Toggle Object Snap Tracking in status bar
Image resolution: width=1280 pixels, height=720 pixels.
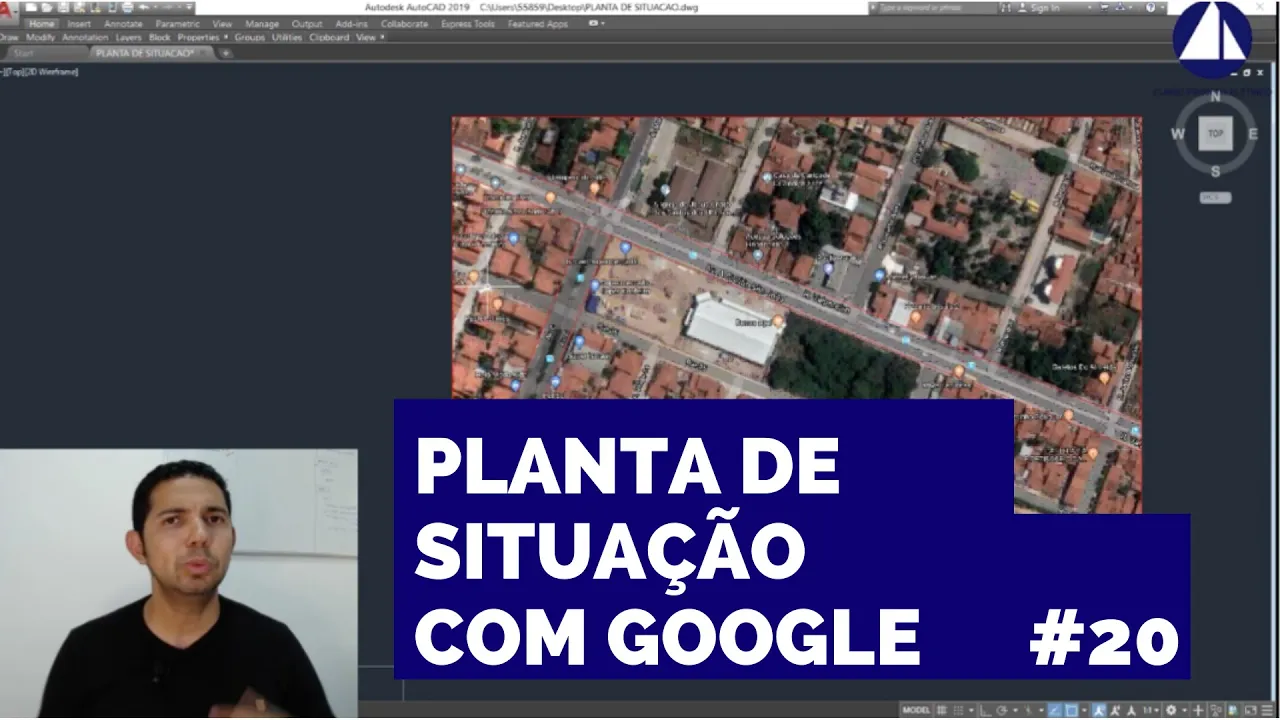coord(1054,710)
